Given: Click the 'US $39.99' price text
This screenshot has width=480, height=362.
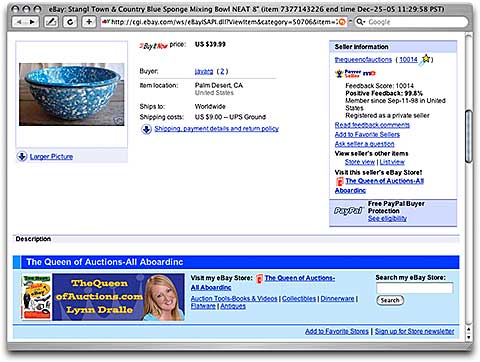Looking at the screenshot, I should pos(210,44).
